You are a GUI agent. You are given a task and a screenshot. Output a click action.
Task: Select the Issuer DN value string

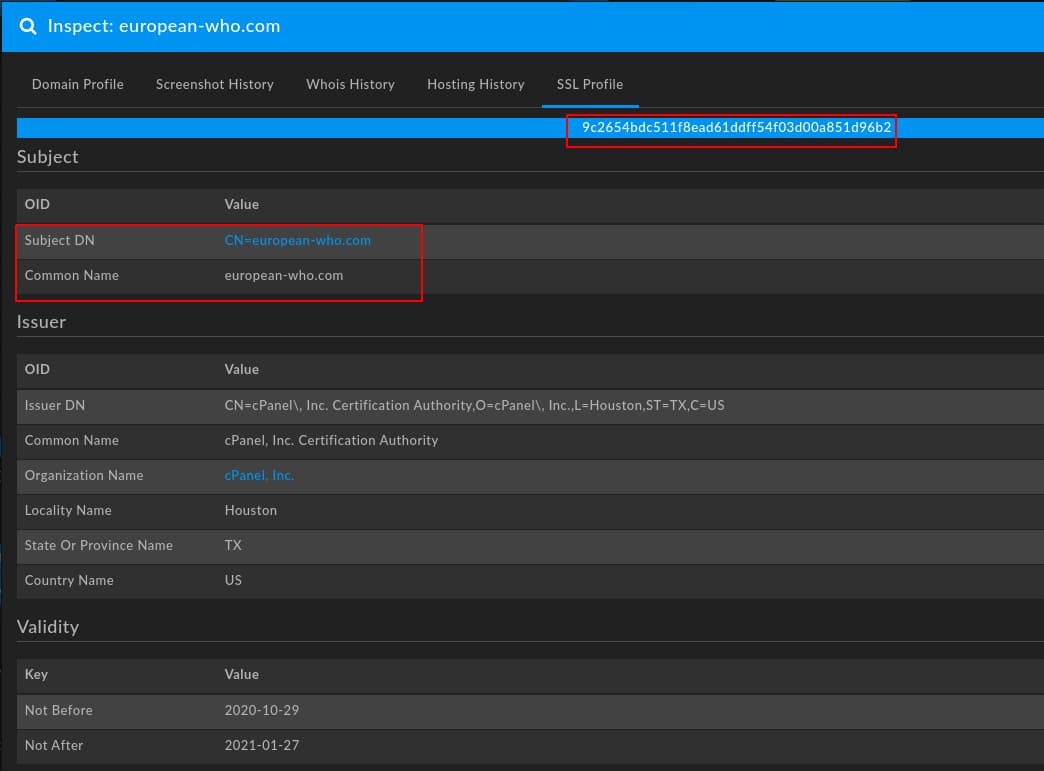(474, 405)
